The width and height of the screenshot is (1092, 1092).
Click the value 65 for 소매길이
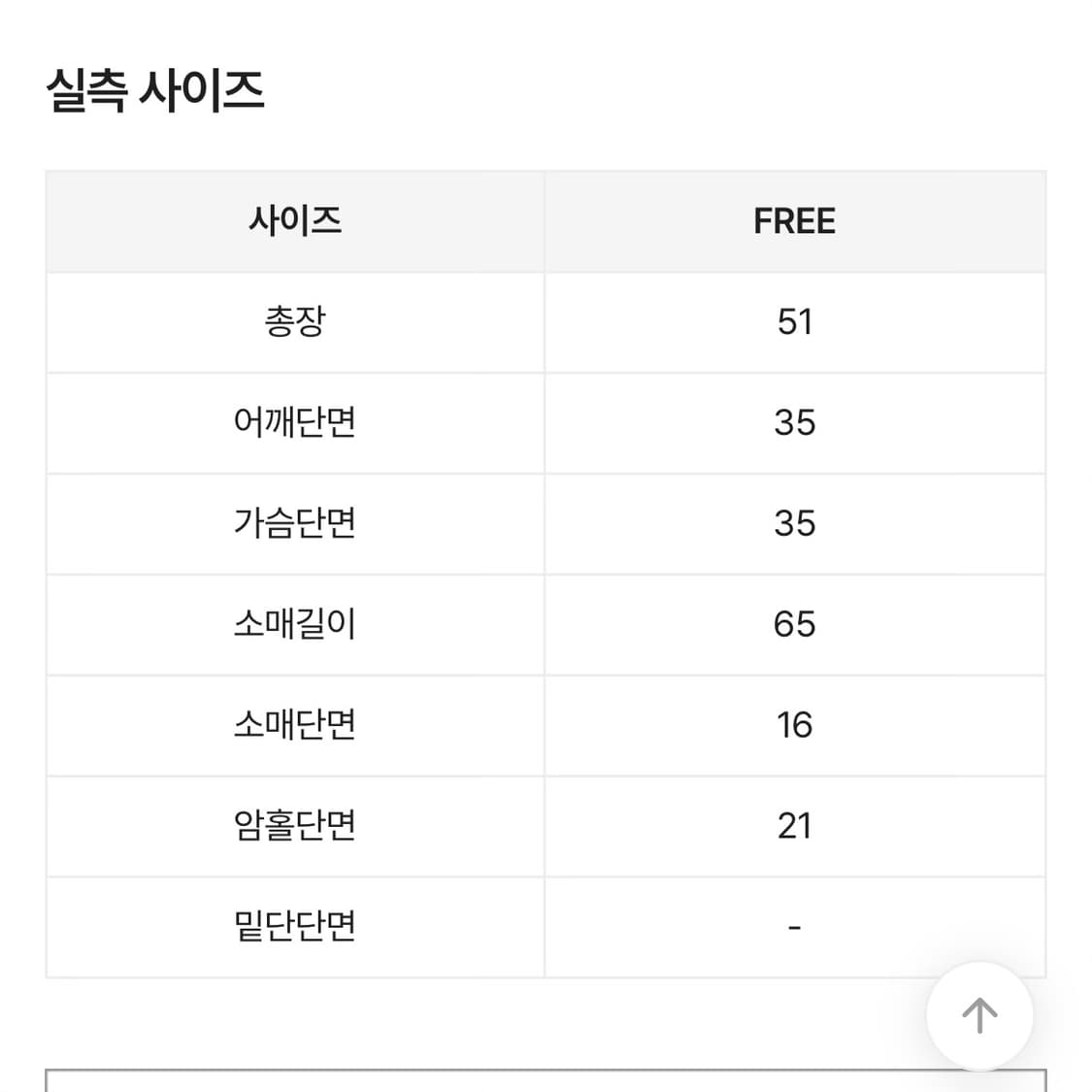click(x=795, y=625)
